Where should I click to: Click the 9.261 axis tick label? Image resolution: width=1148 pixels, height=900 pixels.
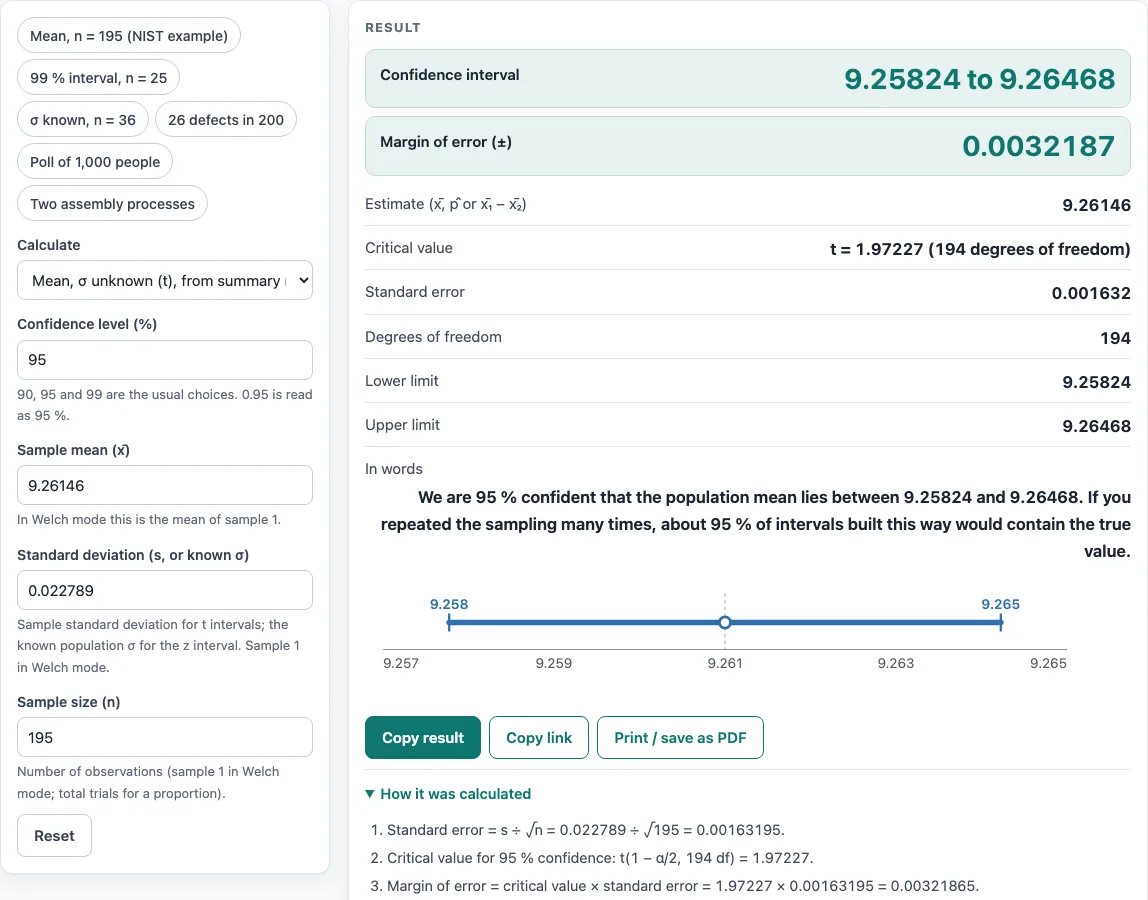pos(725,663)
